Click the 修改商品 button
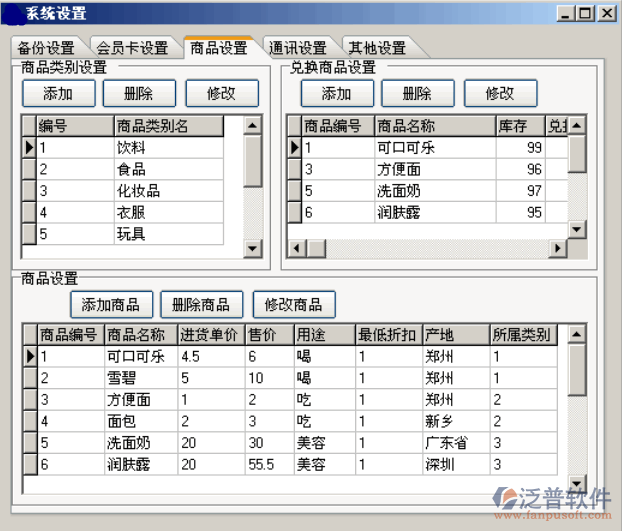This screenshot has height=531, width=622. 294,305
